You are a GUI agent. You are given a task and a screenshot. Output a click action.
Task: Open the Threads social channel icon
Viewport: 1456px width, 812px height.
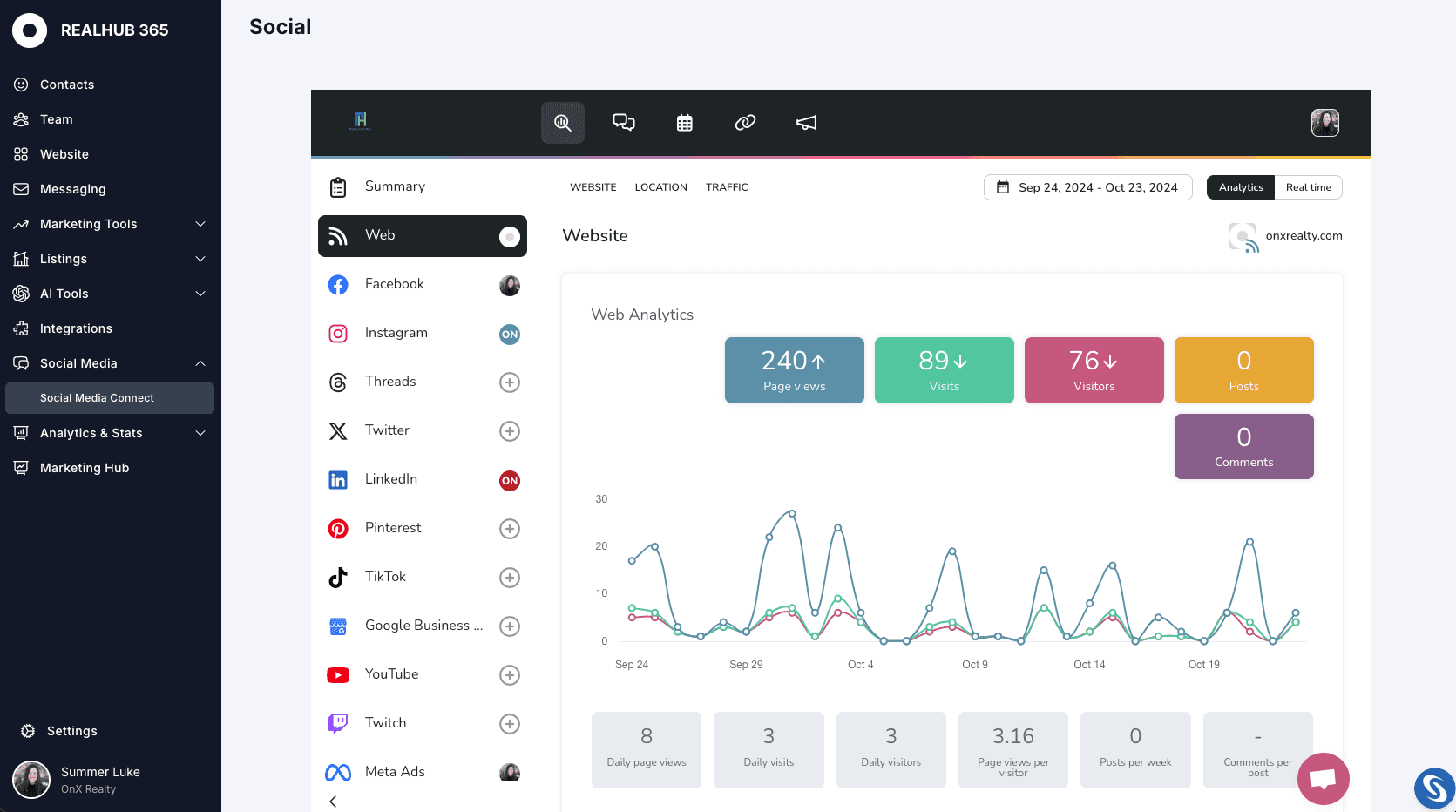(337, 382)
